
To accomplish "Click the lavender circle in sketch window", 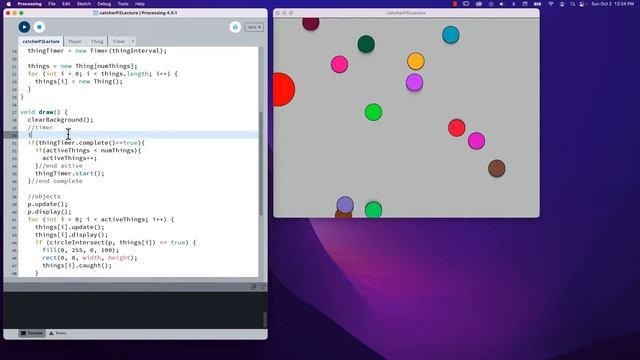I will pyautogui.click(x=345, y=204).
